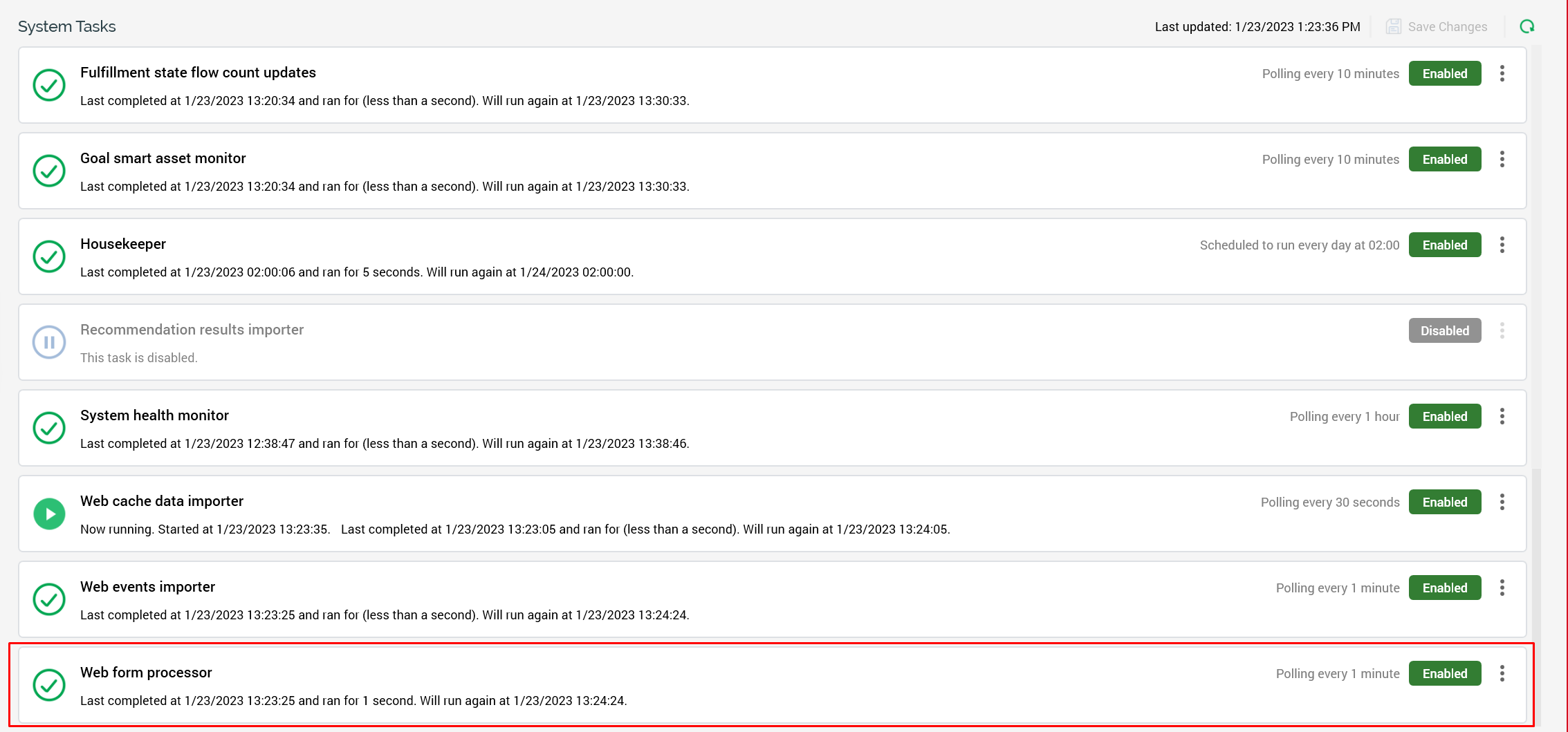Select the Web form processor task title
This screenshot has width=1568, height=732.
pos(146,673)
